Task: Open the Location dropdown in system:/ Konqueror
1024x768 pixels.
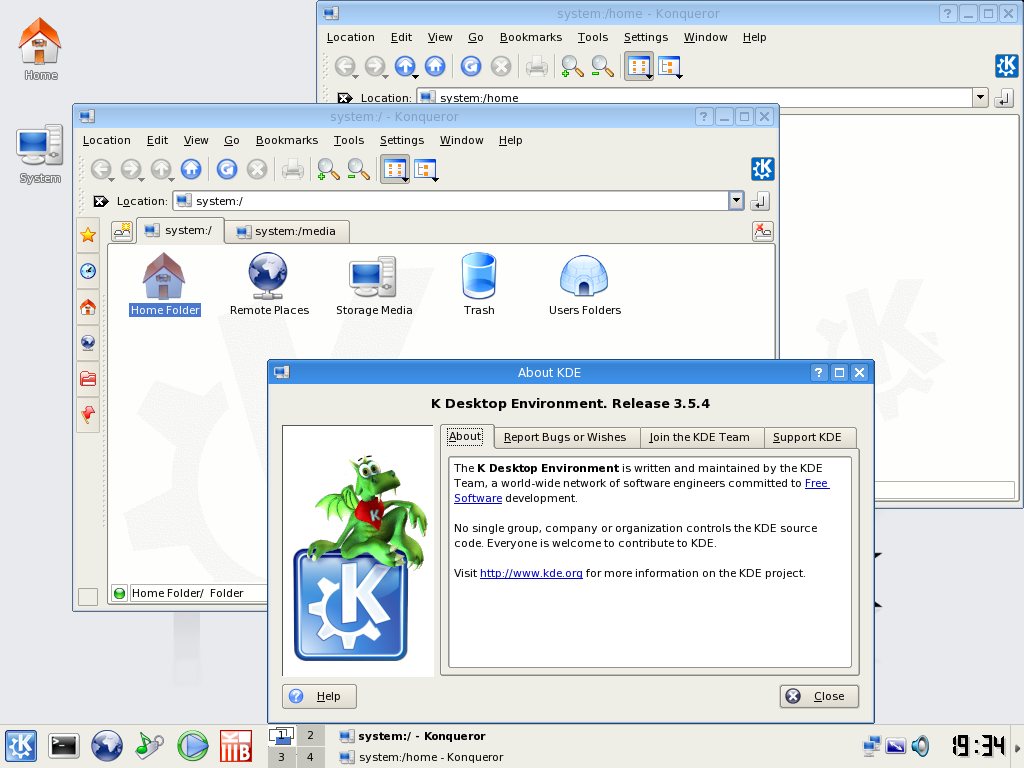Action: click(736, 200)
